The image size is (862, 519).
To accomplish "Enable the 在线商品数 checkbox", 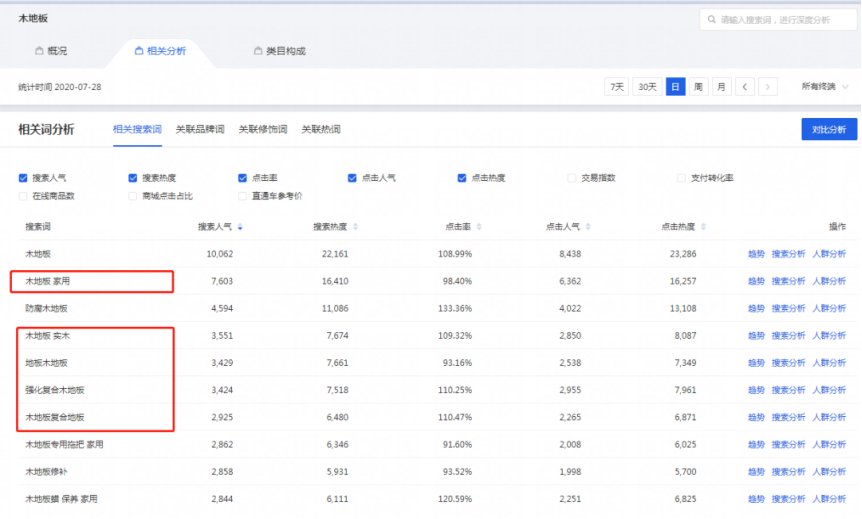I will [23, 196].
